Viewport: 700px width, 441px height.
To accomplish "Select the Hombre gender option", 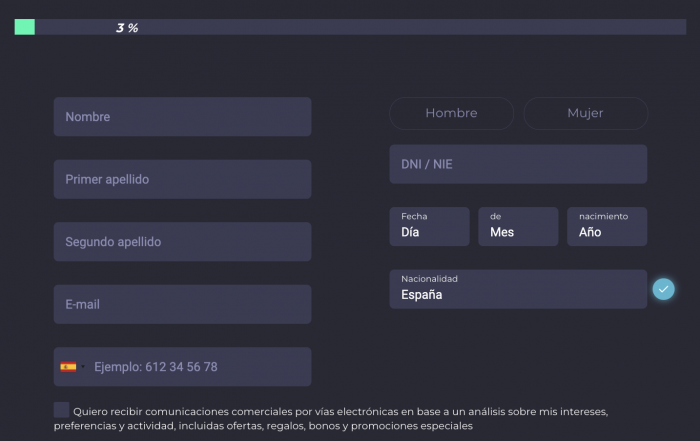I will tap(451, 113).
